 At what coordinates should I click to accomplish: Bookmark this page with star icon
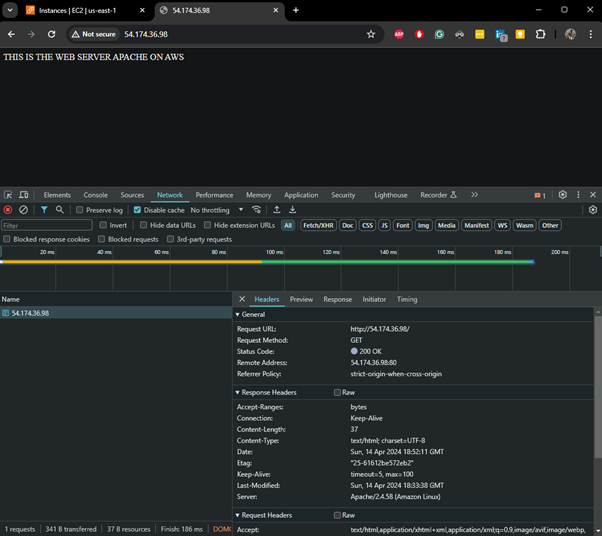(x=371, y=34)
